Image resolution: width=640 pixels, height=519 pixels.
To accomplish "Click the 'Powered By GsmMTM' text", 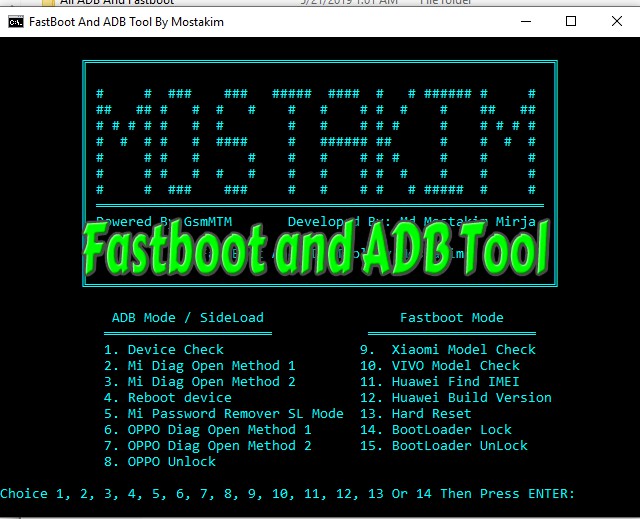I will [164, 222].
